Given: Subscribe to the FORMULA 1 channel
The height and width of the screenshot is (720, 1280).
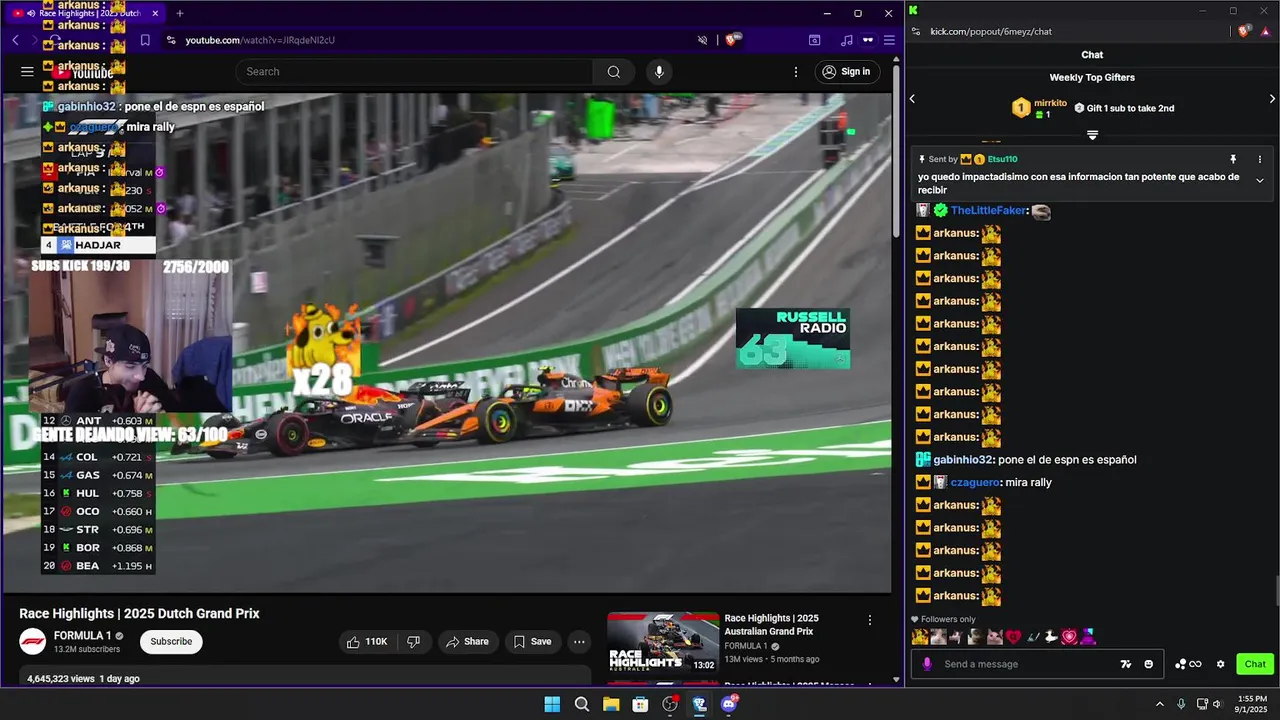Looking at the screenshot, I should pyautogui.click(x=171, y=641).
